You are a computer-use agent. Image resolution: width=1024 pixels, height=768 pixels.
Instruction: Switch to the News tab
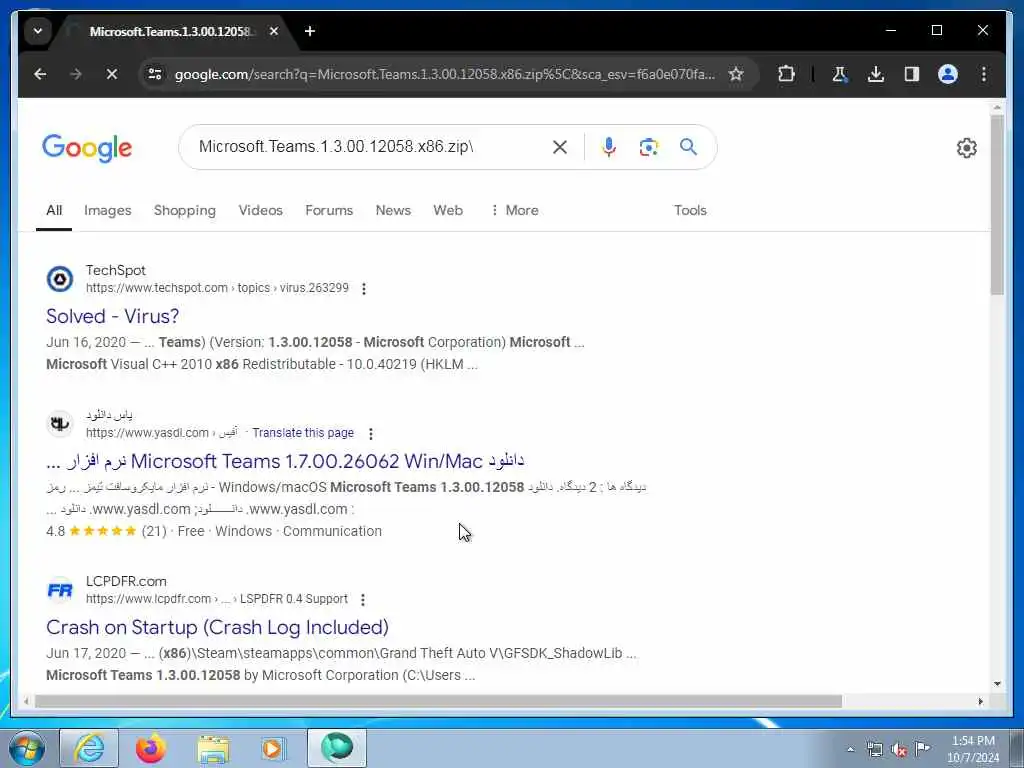(x=393, y=210)
